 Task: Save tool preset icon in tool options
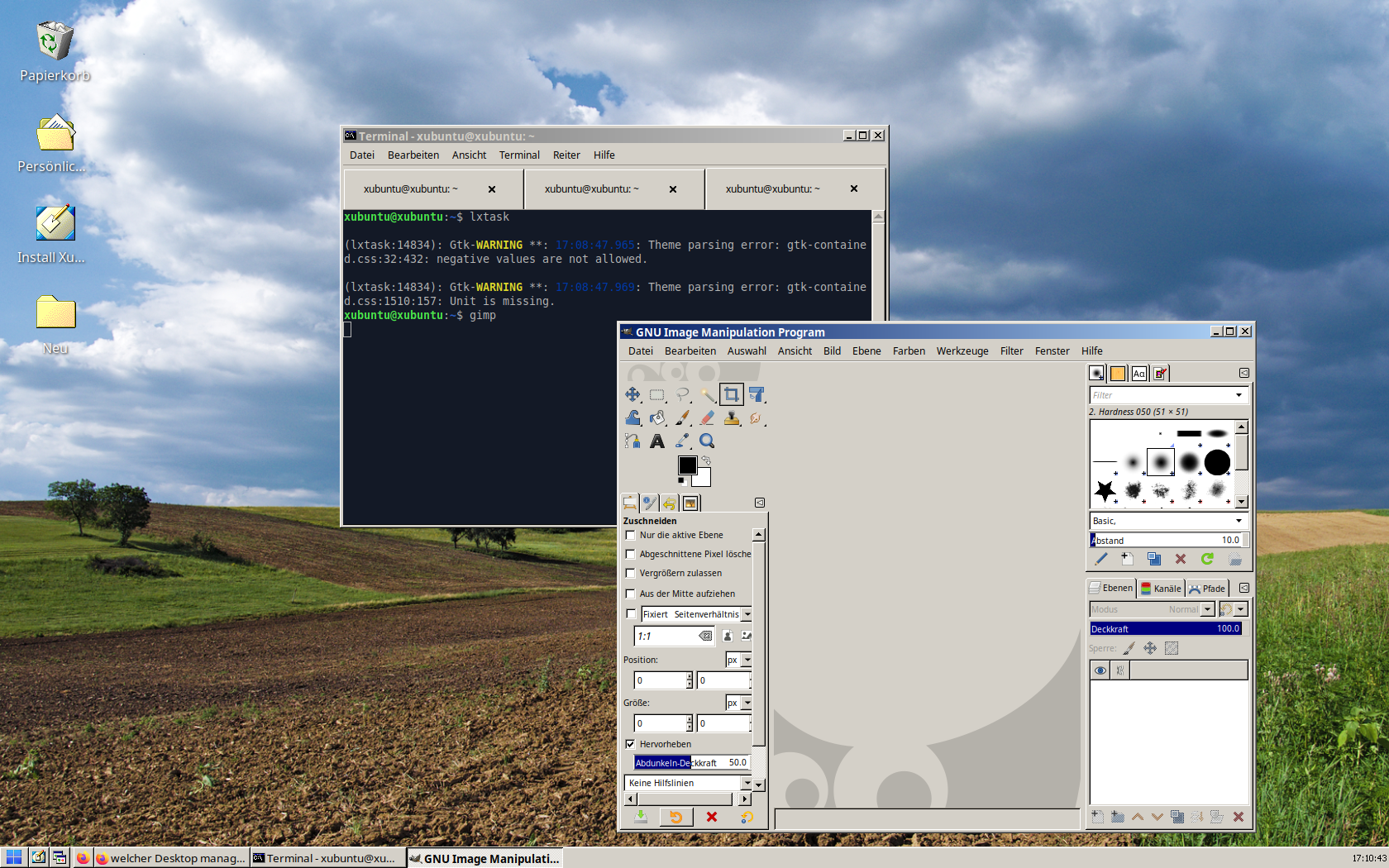point(641,817)
